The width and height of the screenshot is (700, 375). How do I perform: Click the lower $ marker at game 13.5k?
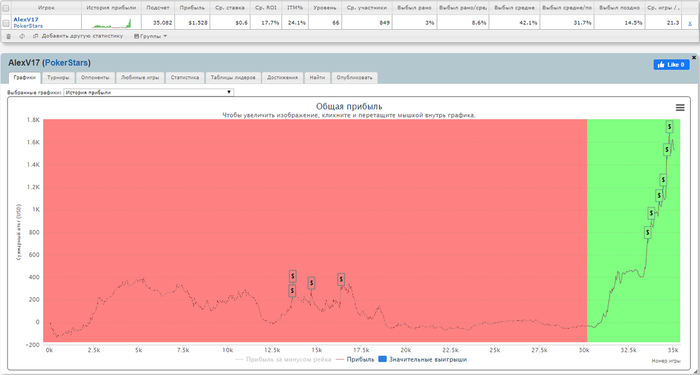[292, 291]
